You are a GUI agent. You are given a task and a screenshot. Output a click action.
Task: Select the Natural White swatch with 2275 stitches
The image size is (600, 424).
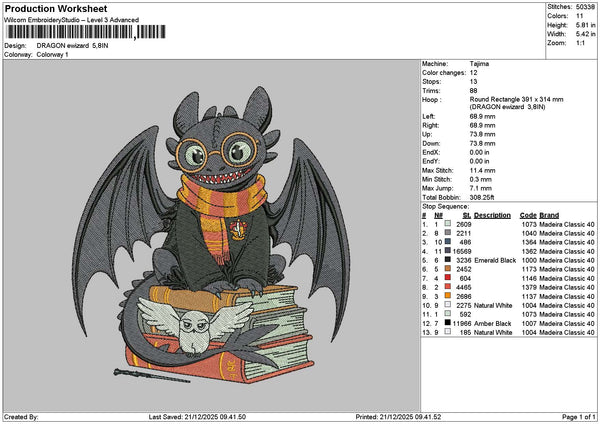click(x=448, y=305)
